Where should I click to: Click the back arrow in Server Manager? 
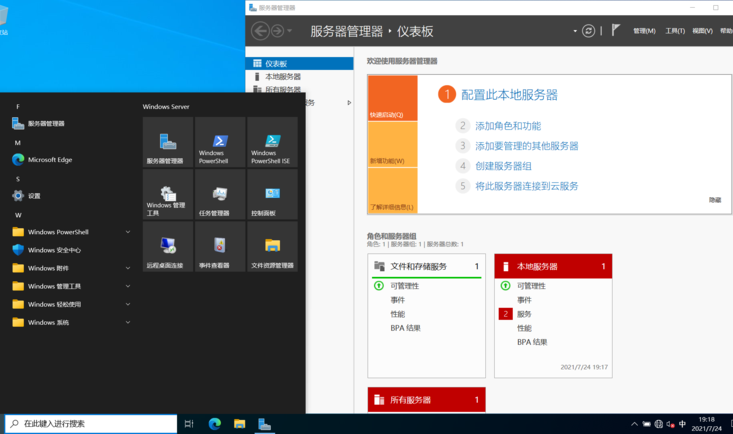tap(260, 31)
